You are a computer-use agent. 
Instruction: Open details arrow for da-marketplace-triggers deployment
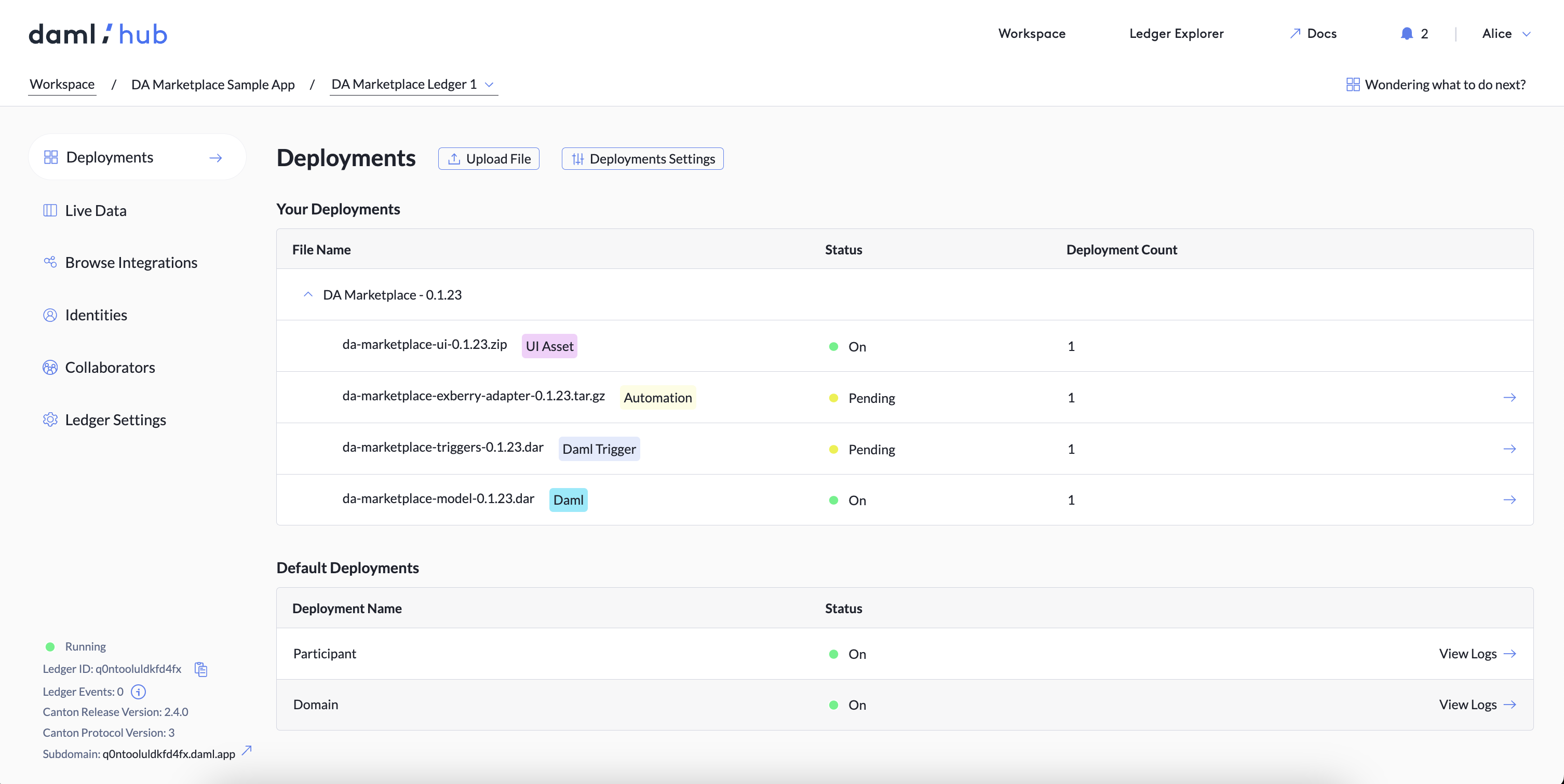(1511, 449)
